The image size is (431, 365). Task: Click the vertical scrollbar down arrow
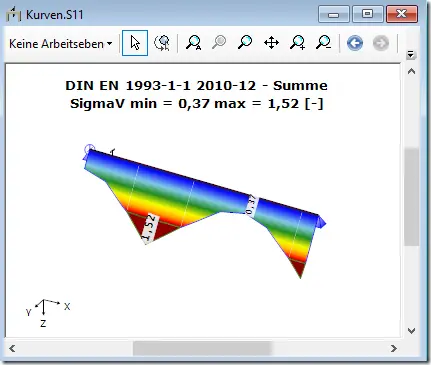pyautogui.click(x=412, y=331)
